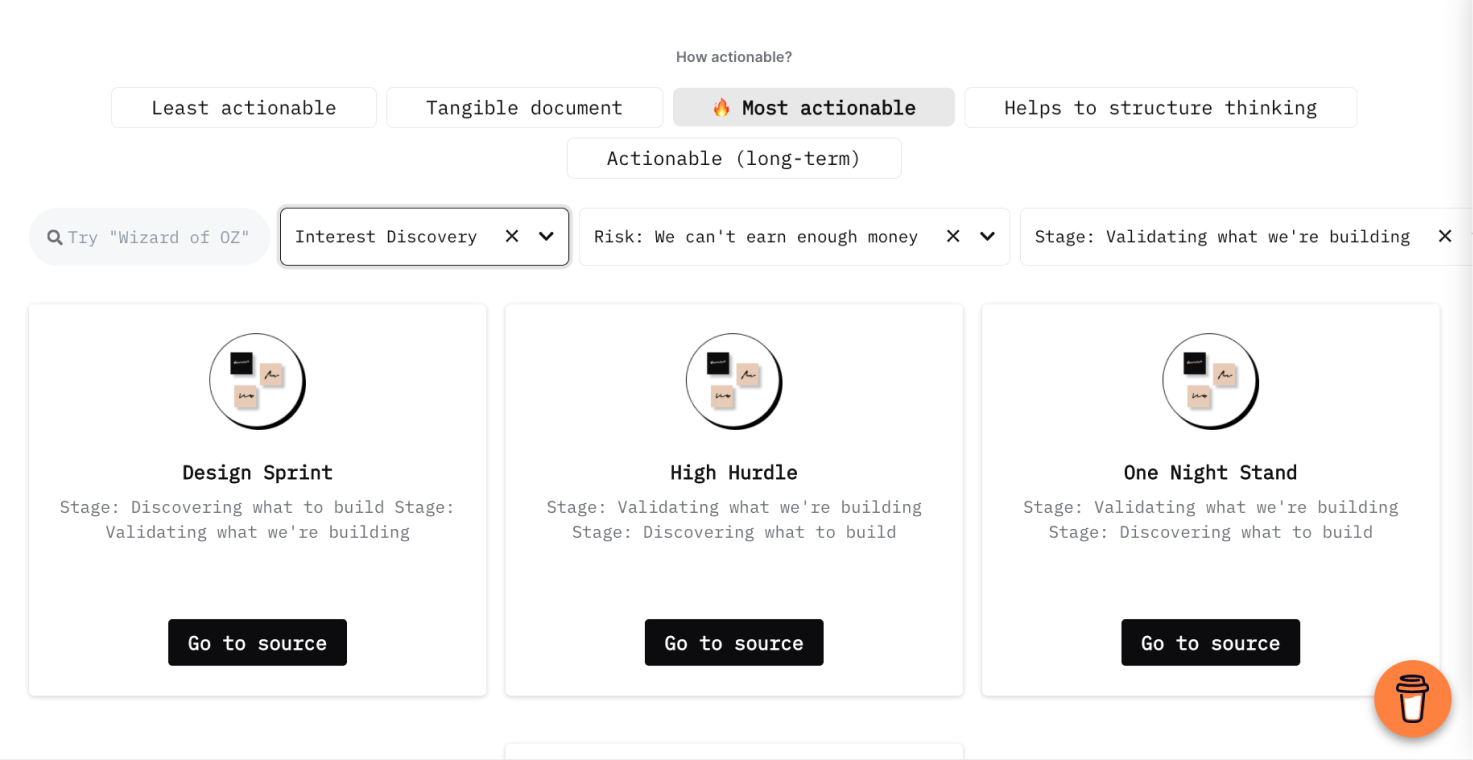Click the search magnifier icon

54,236
